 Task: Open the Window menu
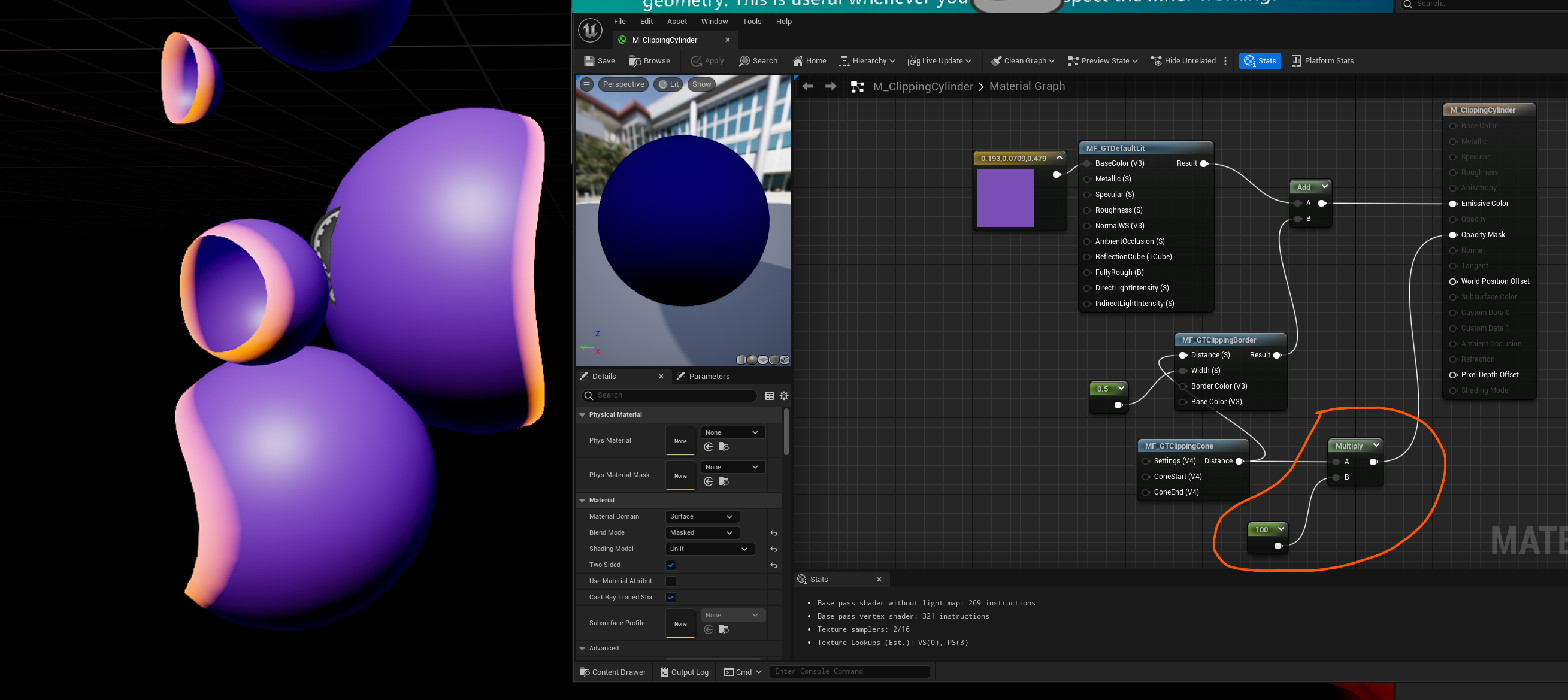[x=714, y=22]
